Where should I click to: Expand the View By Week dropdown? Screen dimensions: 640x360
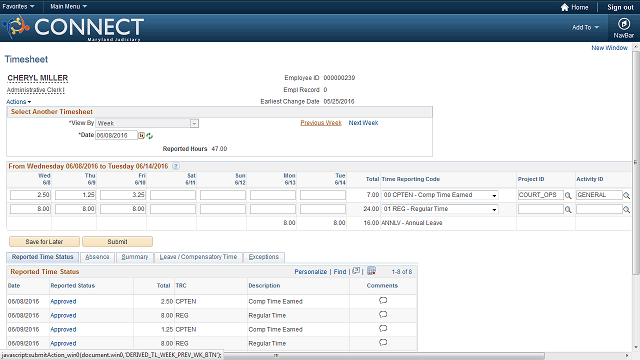(x=194, y=123)
